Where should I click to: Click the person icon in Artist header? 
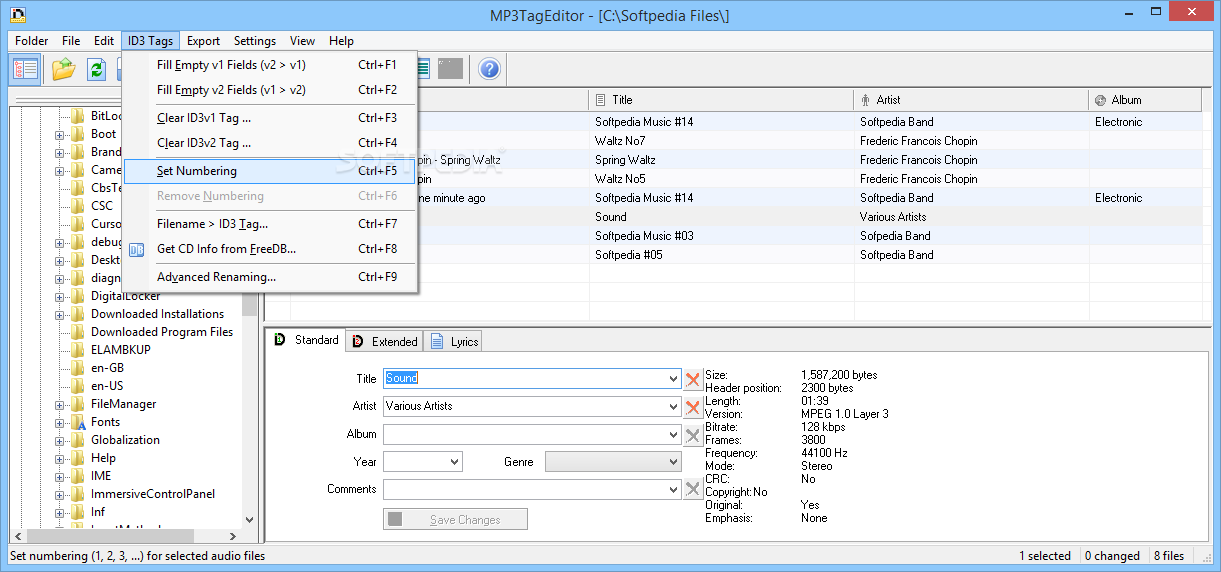click(866, 100)
